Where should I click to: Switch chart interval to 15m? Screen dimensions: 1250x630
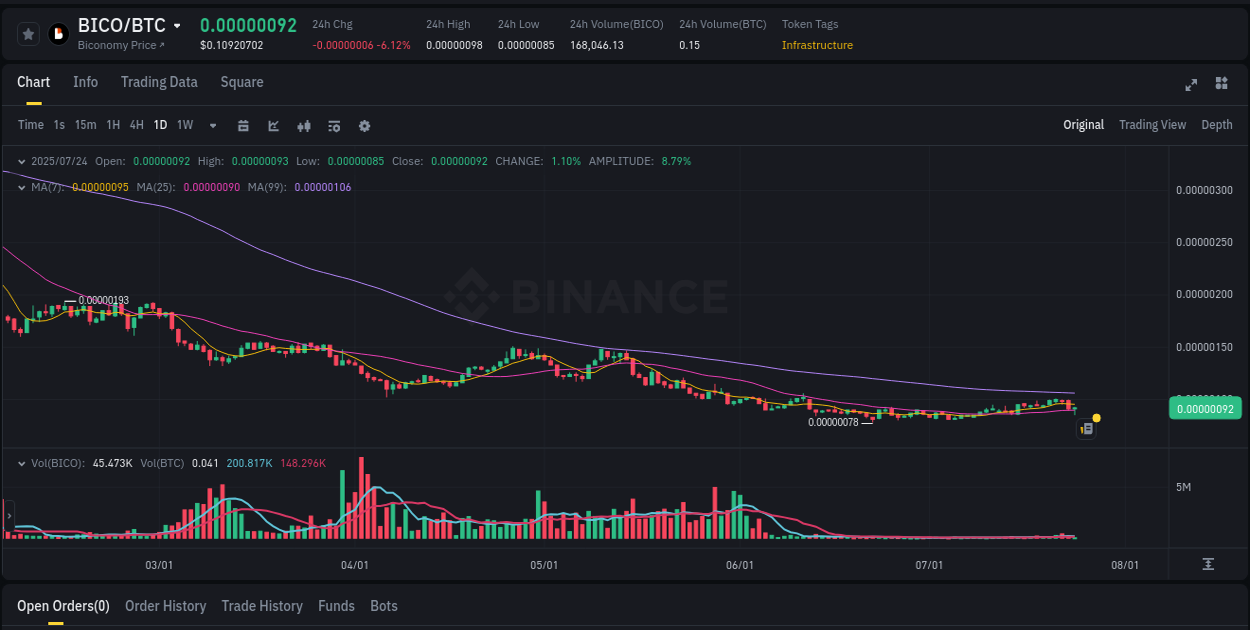click(x=85, y=125)
